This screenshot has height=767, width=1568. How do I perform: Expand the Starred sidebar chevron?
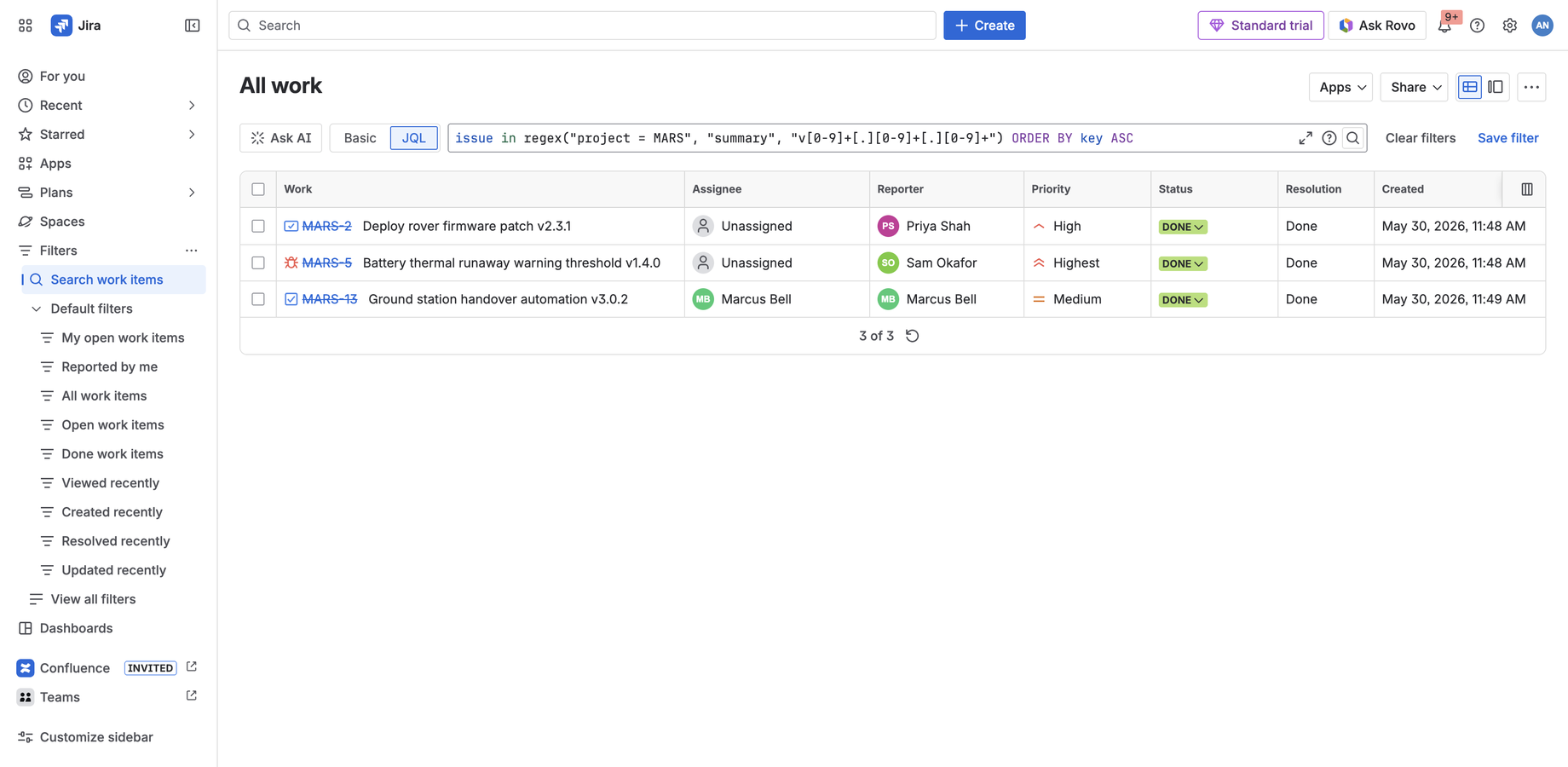(x=192, y=135)
